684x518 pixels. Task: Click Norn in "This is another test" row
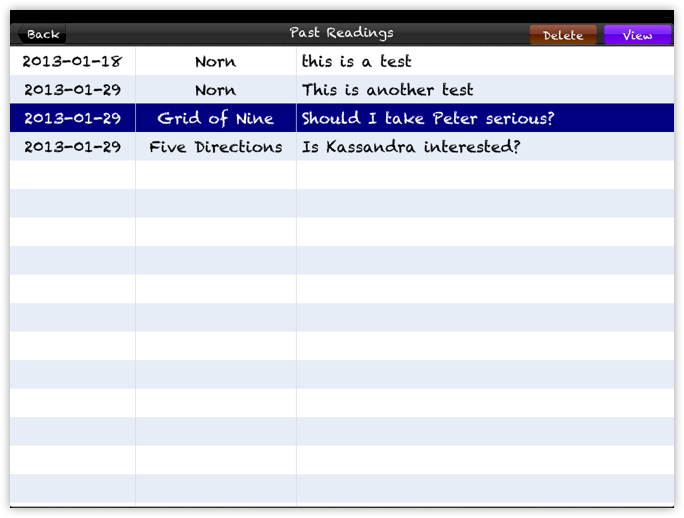click(x=215, y=90)
